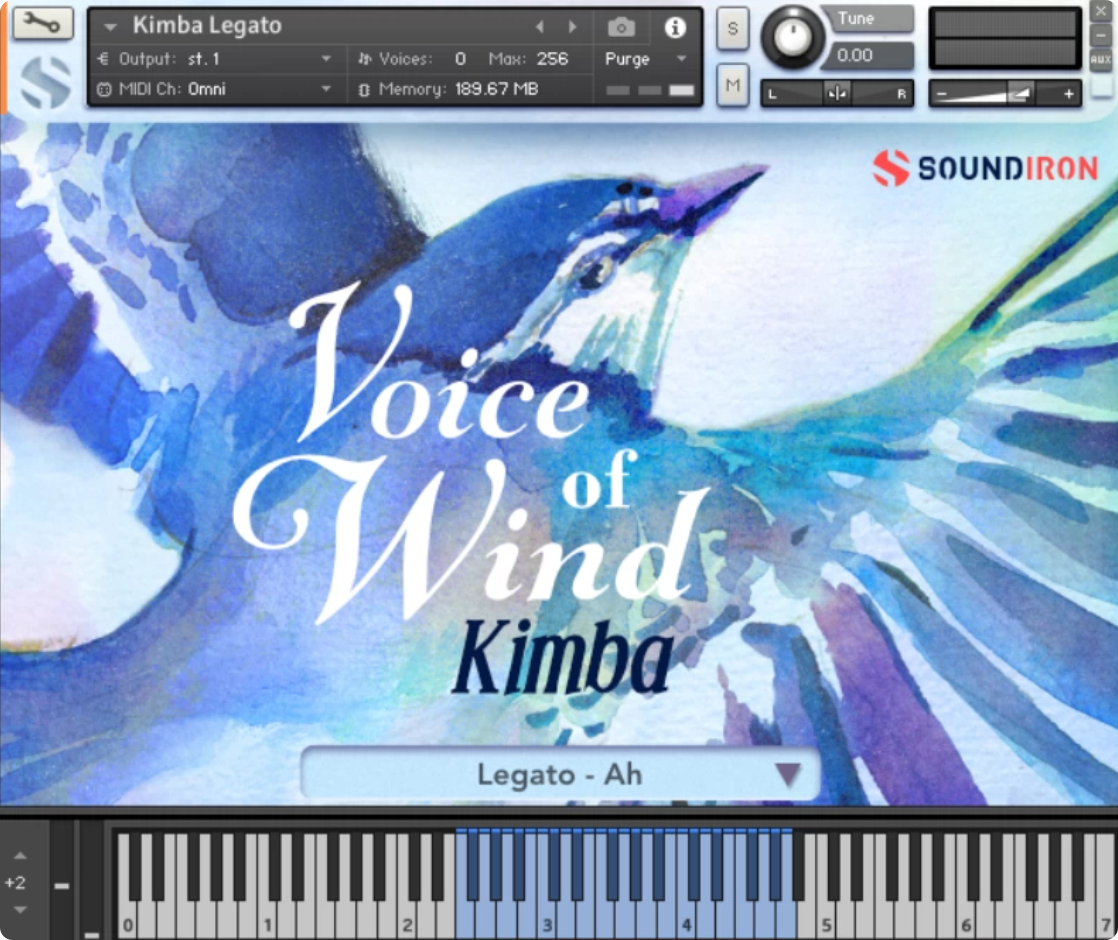Decrease volume with minus button
Viewport: 1118px width, 940px height.
coord(941,93)
